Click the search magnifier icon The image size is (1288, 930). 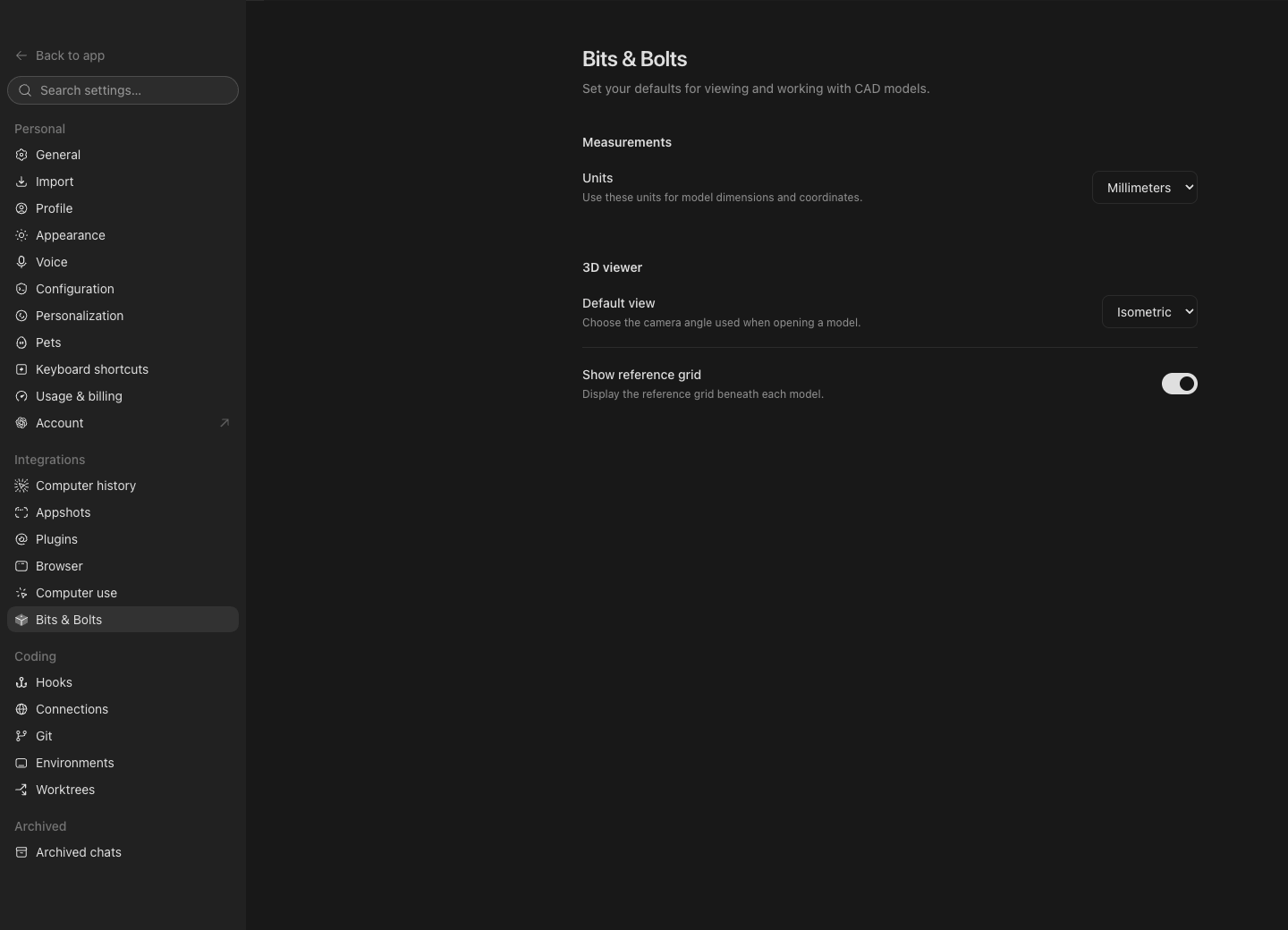point(25,90)
